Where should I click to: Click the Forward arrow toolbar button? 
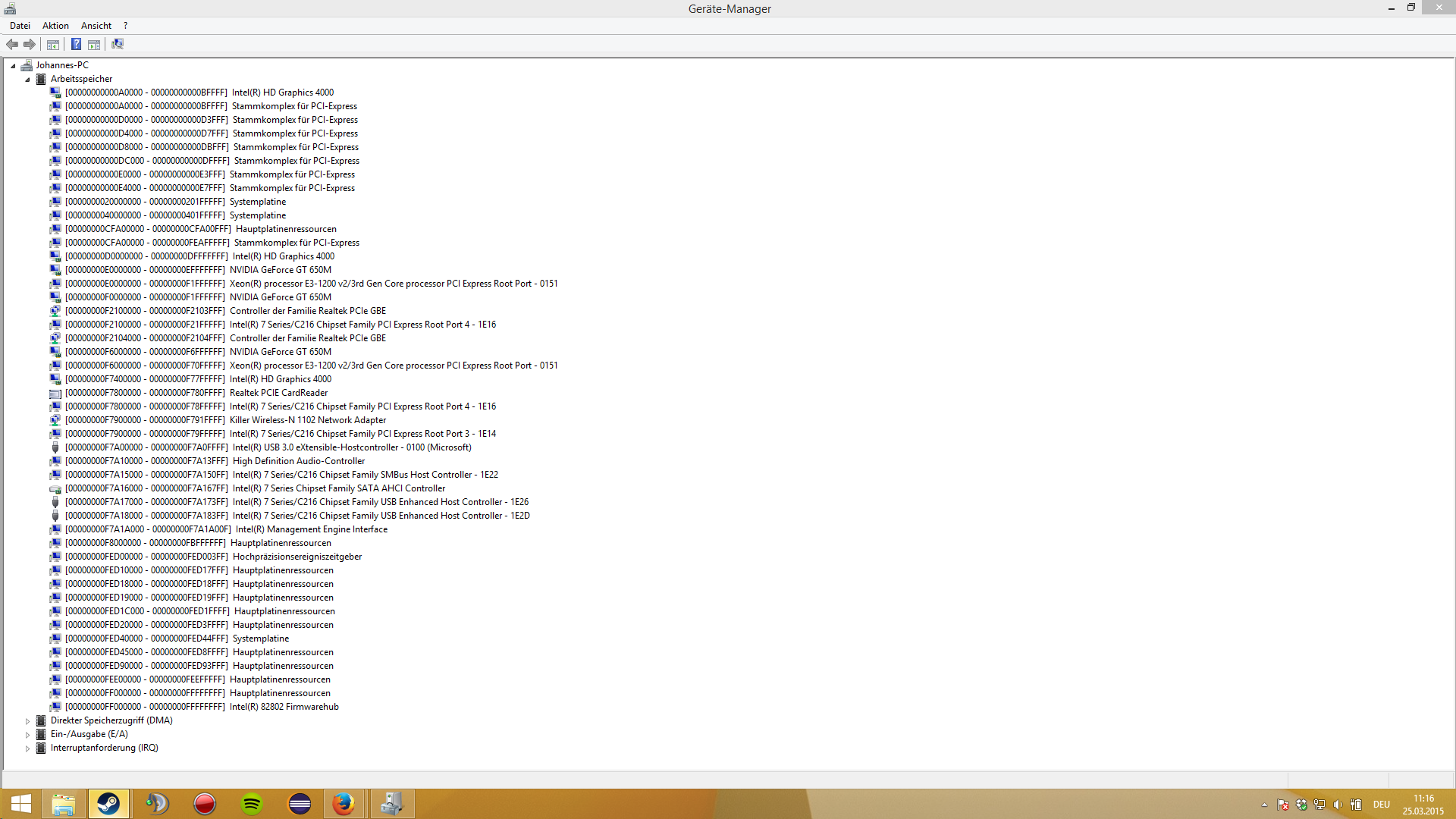[x=30, y=44]
